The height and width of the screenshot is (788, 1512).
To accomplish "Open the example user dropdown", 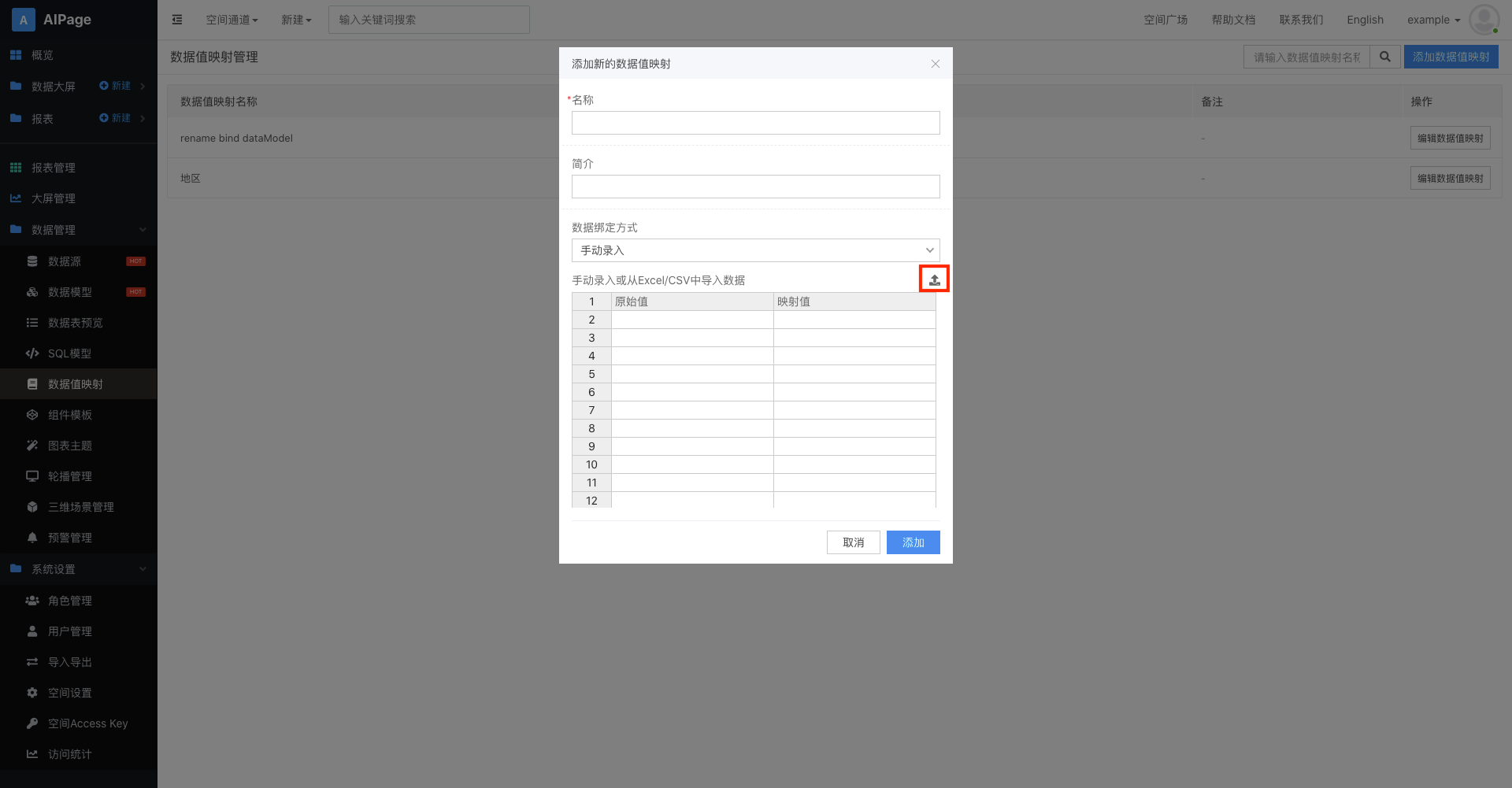I will click(x=1434, y=20).
